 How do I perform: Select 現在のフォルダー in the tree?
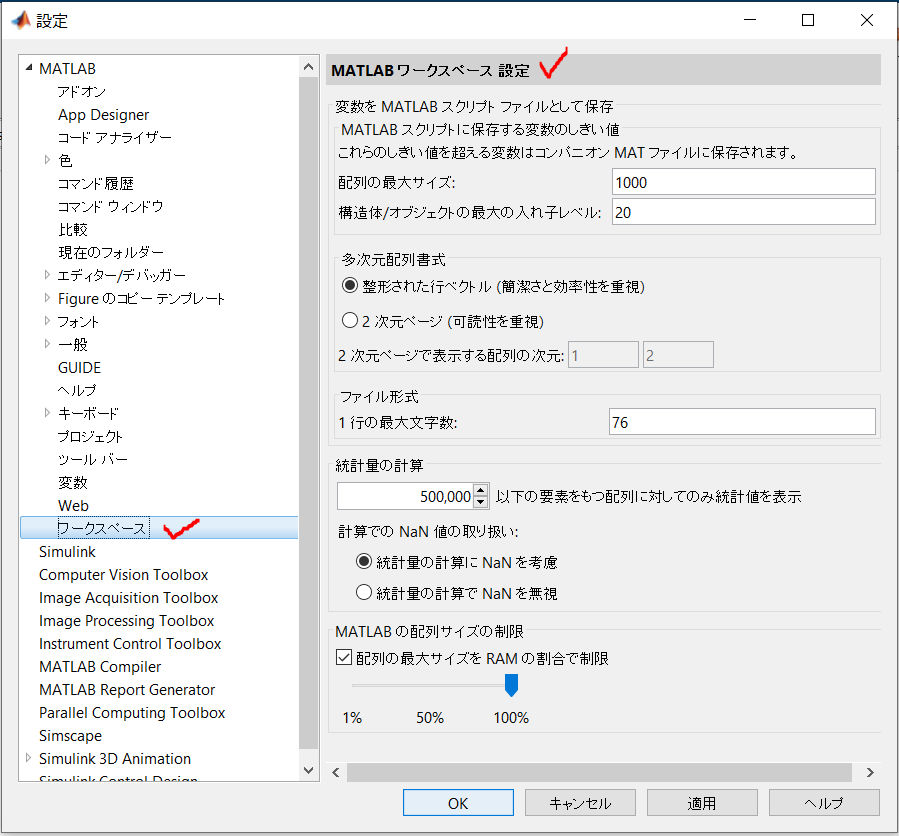click(111, 252)
